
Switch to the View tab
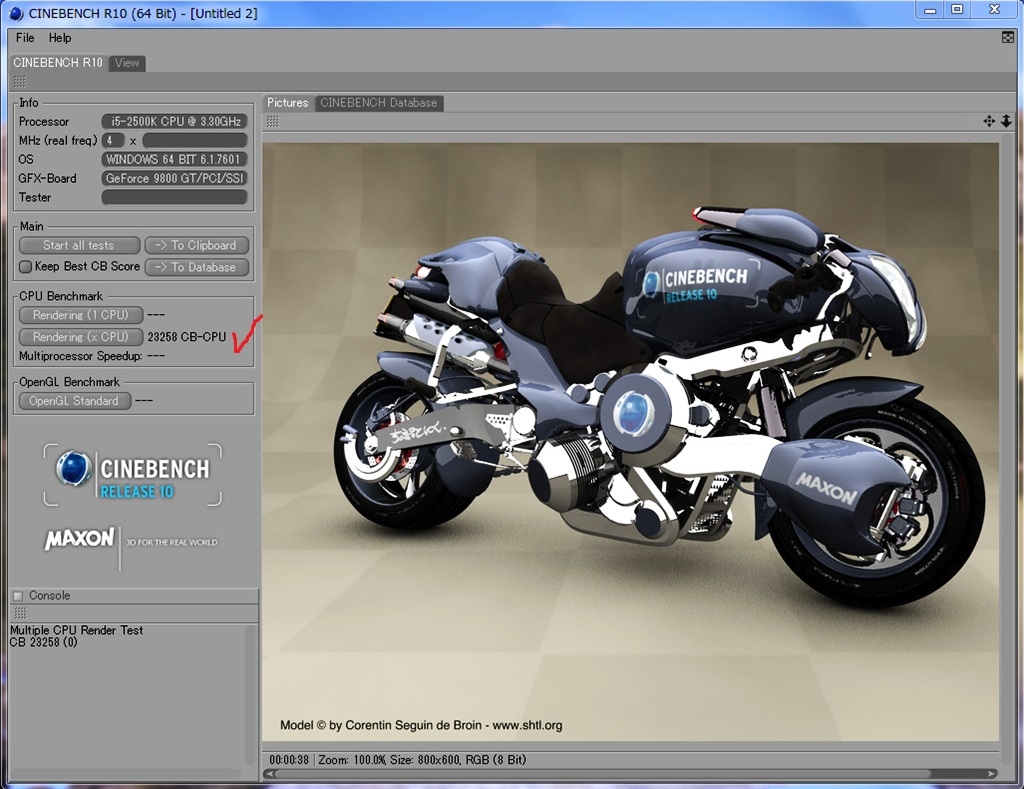pos(127,63)
